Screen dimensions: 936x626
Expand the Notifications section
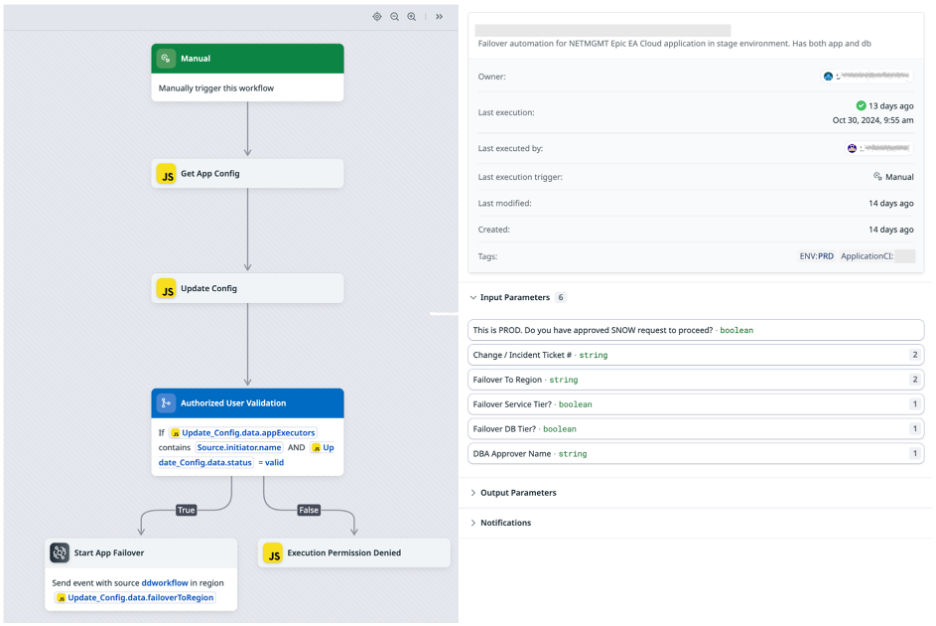tap(473, 523)
